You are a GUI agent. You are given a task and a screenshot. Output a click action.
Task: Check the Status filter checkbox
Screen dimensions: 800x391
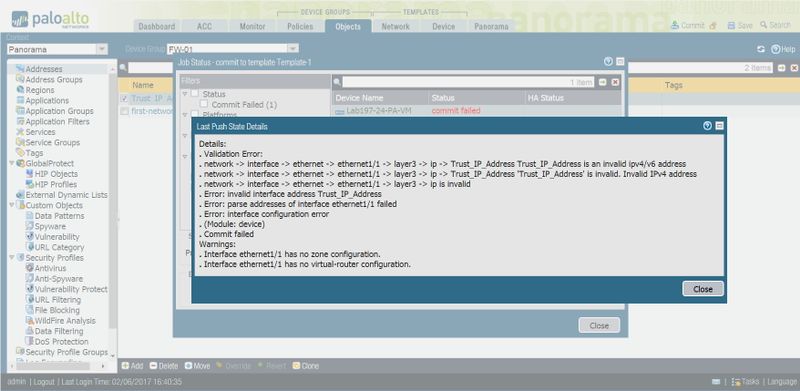(x=194, y=94)
